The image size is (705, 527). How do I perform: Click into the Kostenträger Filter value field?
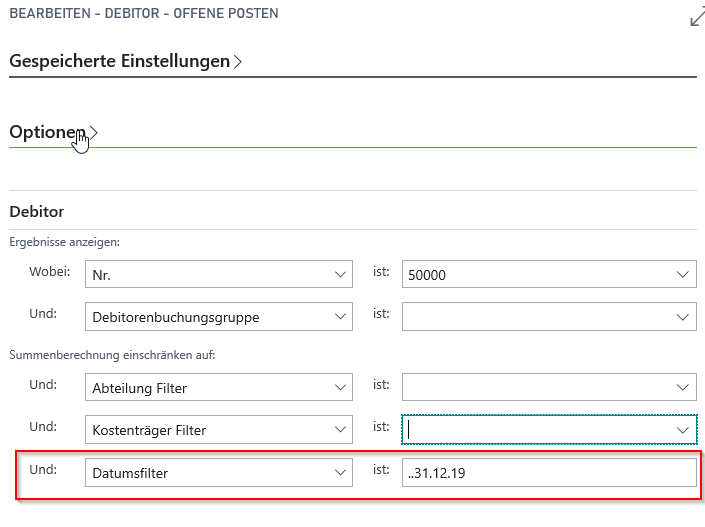pos(549,429)
